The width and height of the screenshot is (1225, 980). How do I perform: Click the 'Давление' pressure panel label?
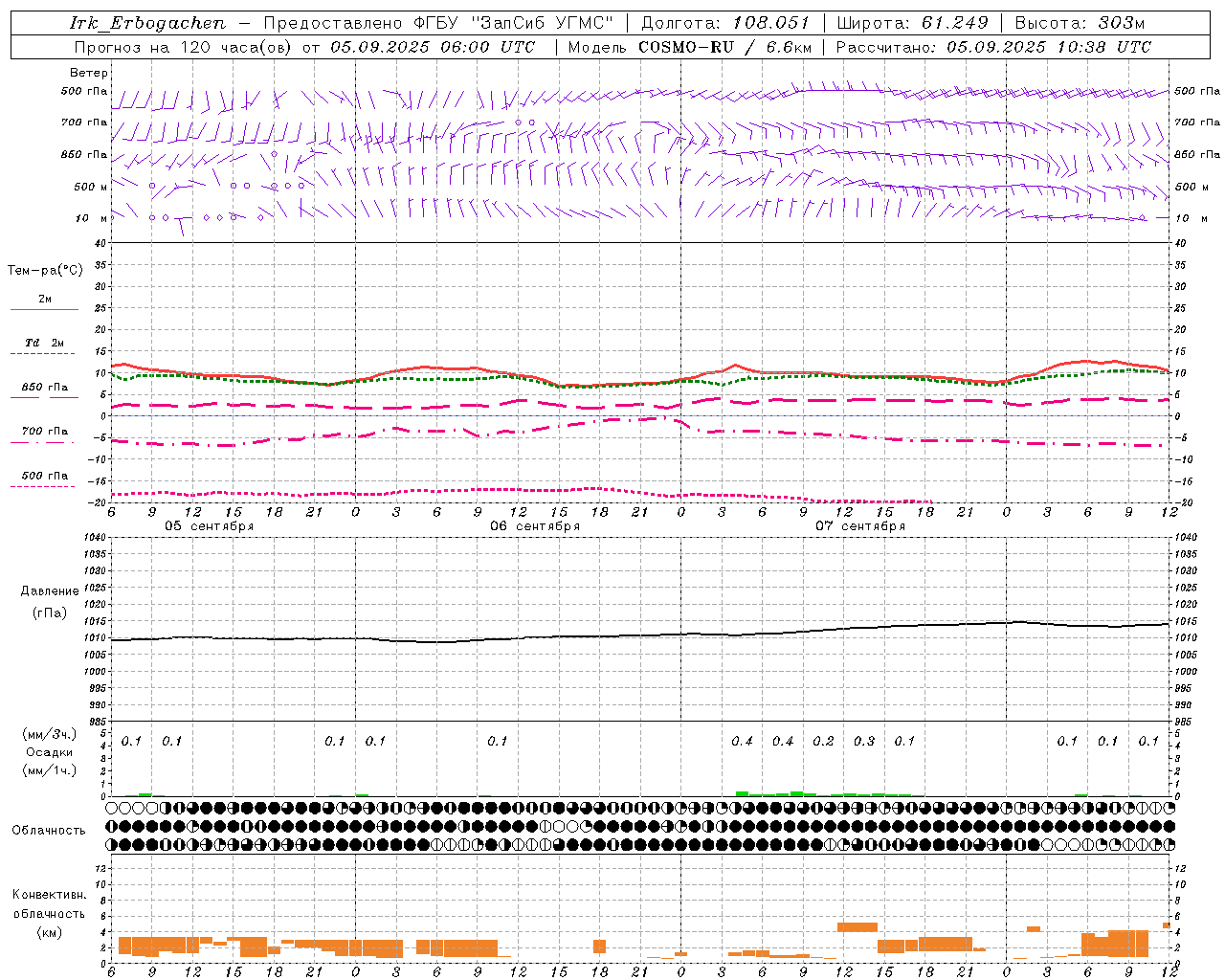50,591
